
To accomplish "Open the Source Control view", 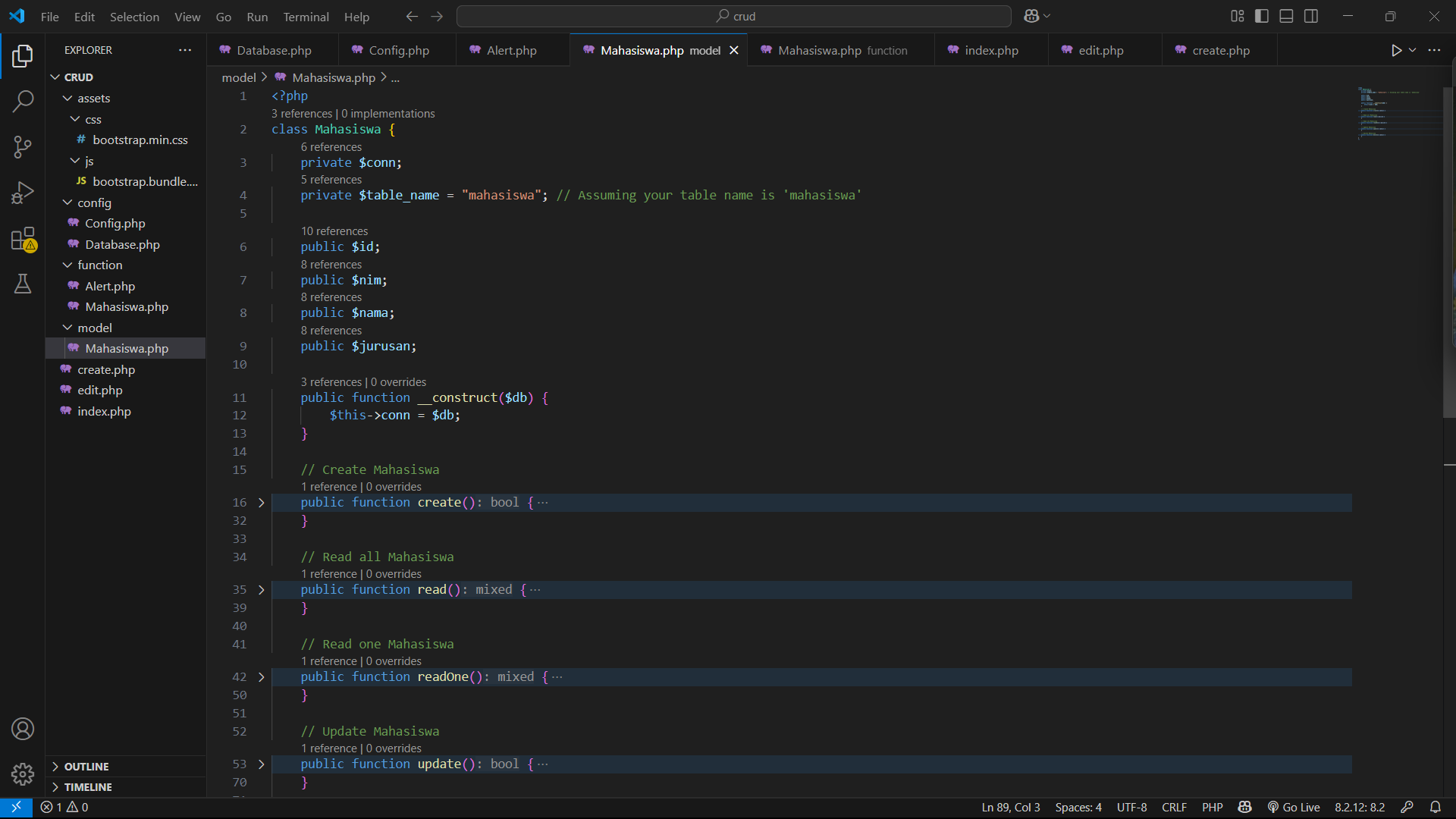I will pyautogui.click(x=23, y=146).
